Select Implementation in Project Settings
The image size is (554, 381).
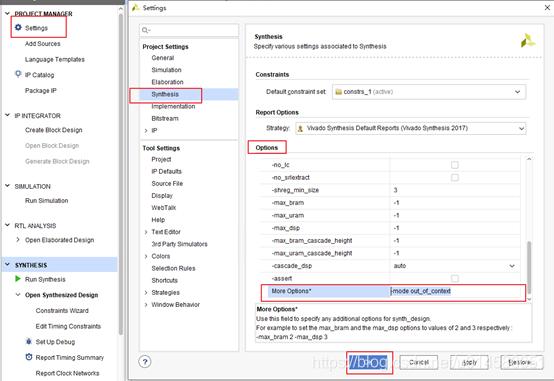173,106
